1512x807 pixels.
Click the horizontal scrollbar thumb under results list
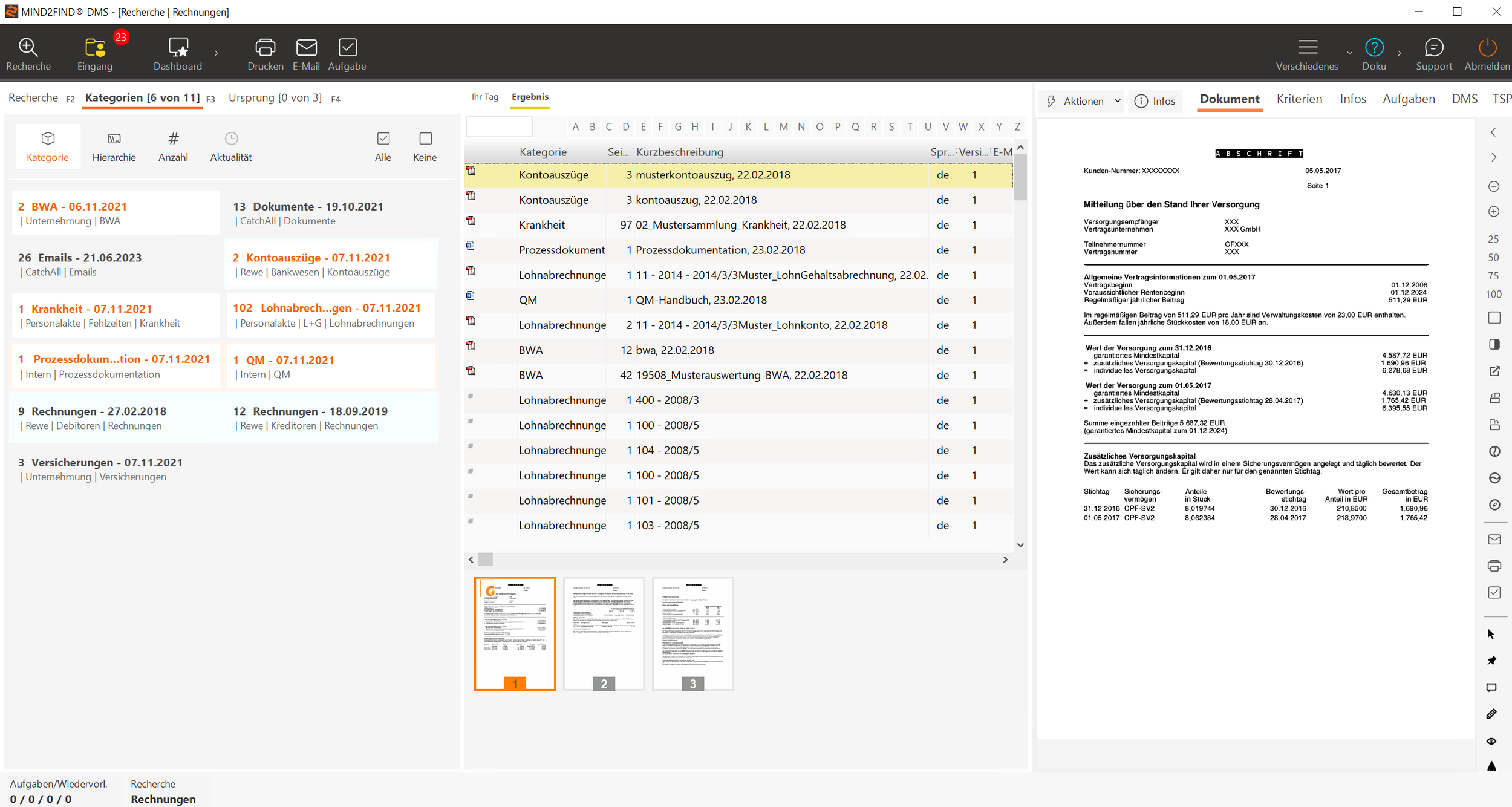[x=486, y=560]
